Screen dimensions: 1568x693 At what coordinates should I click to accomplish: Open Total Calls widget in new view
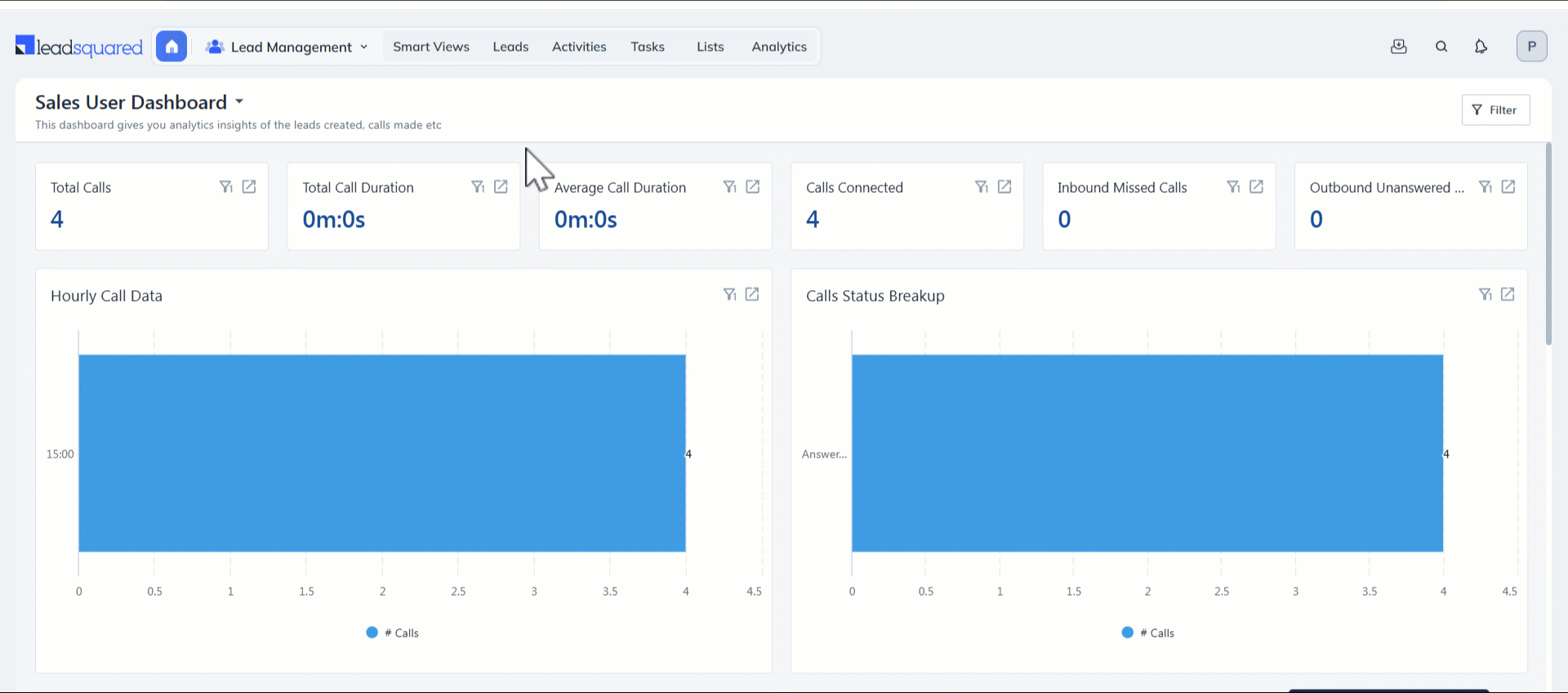(249, 187)
